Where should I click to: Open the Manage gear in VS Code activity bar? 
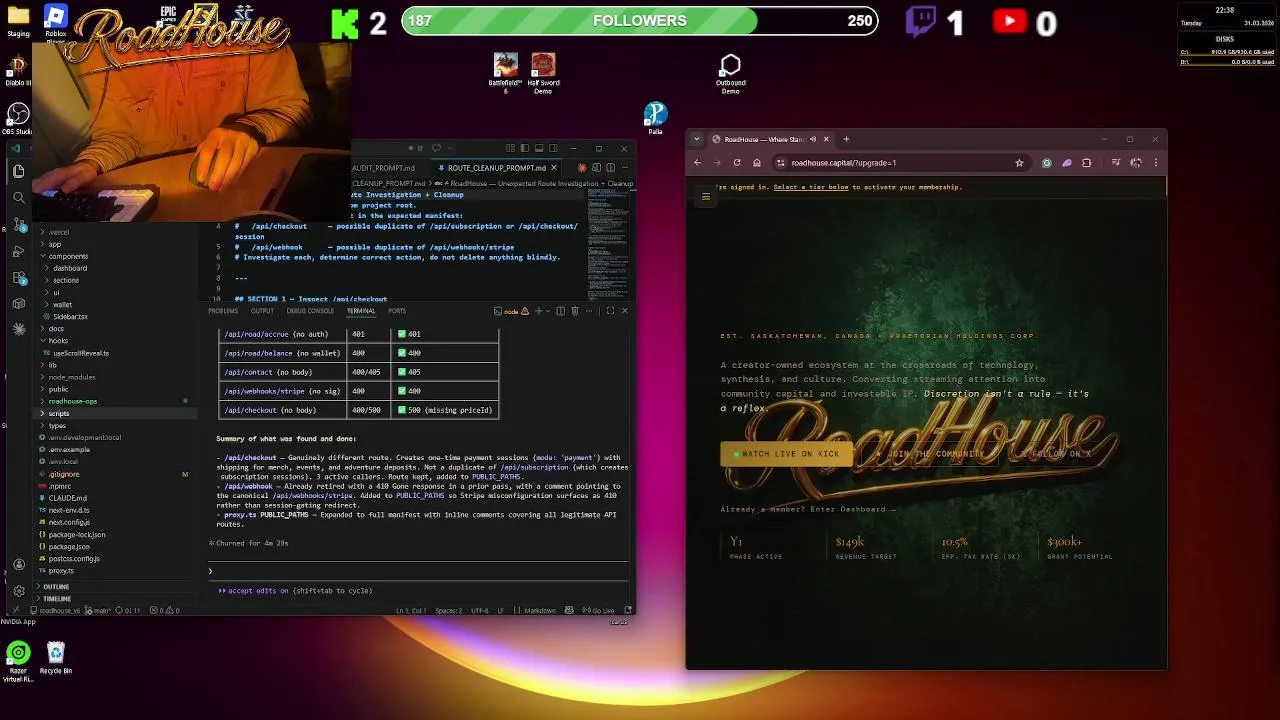pyautogui.click(x=19, y=591)
